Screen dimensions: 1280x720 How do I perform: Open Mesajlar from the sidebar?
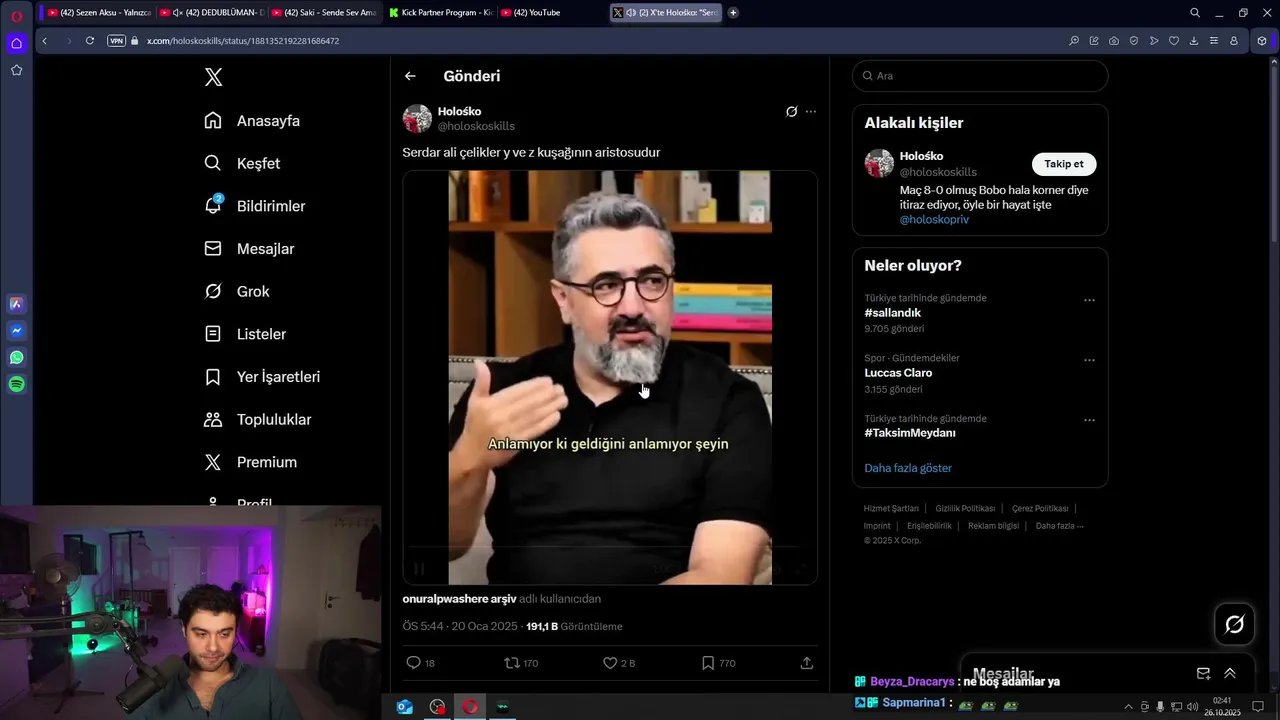[x=249, y=249]
